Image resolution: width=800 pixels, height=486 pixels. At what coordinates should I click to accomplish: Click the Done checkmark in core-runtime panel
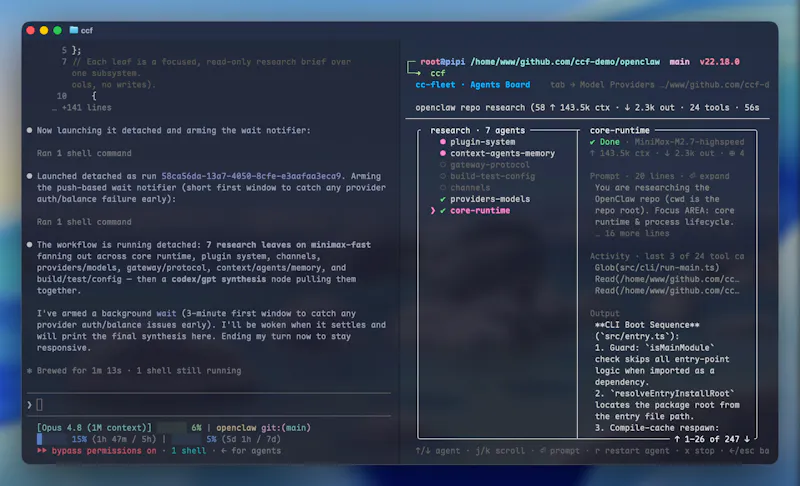[592, 142]
